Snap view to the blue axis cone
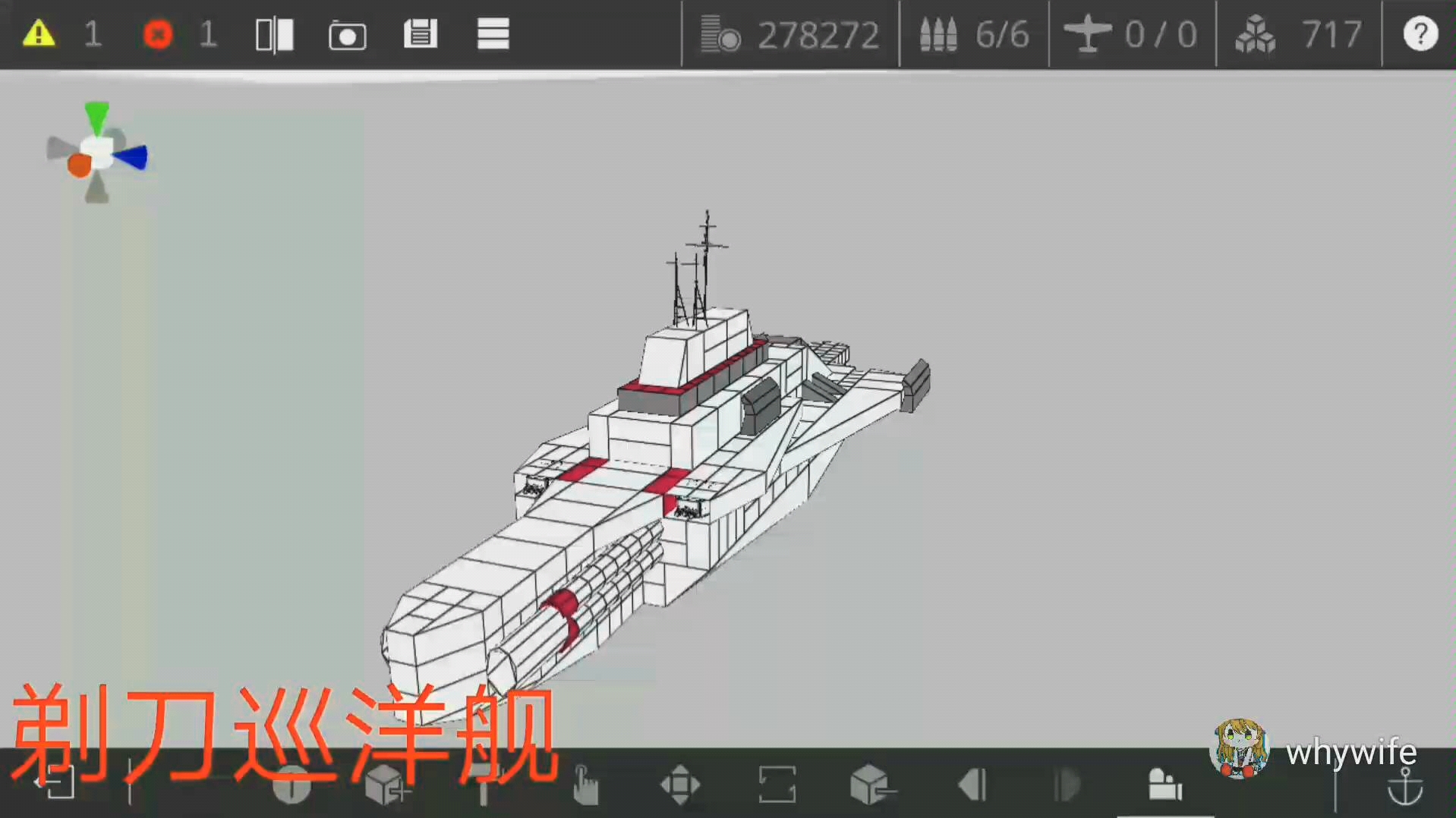This screenshot has height=818, width=1456. coord(131,157)
